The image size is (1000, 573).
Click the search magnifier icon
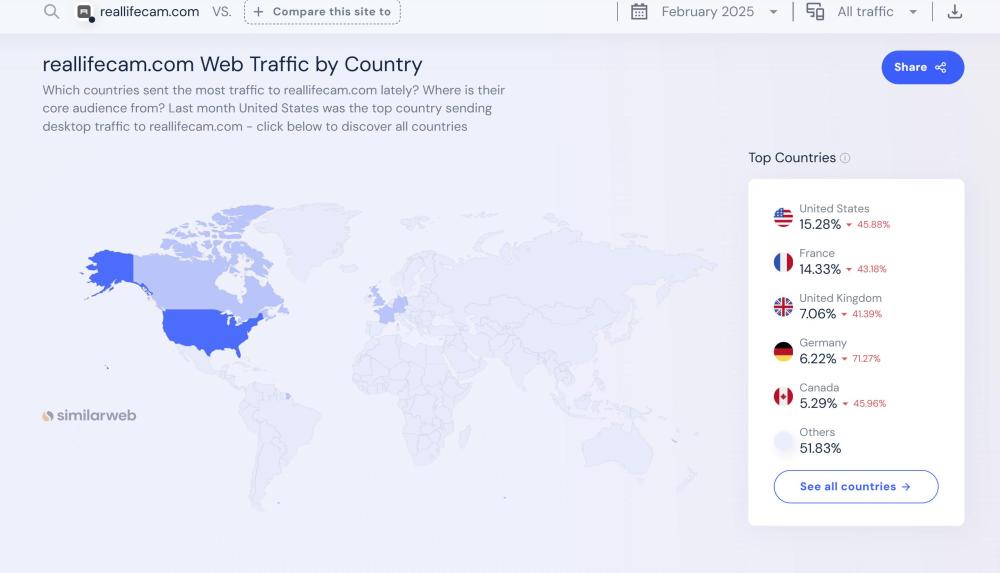pos(52,12)
